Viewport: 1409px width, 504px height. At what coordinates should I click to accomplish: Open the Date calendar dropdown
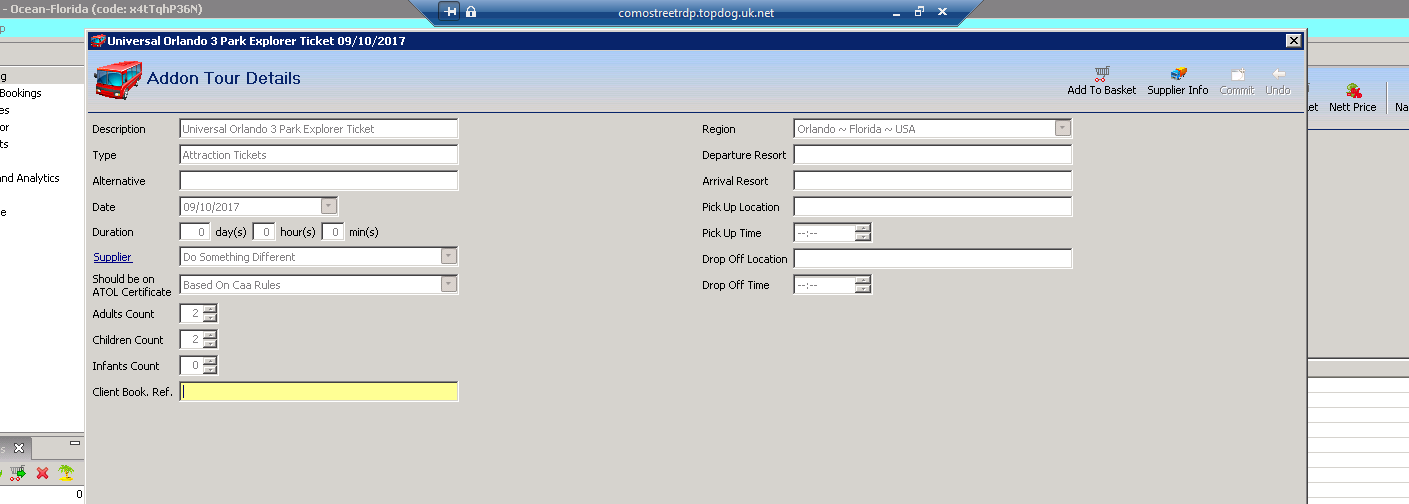click(329, 206)
